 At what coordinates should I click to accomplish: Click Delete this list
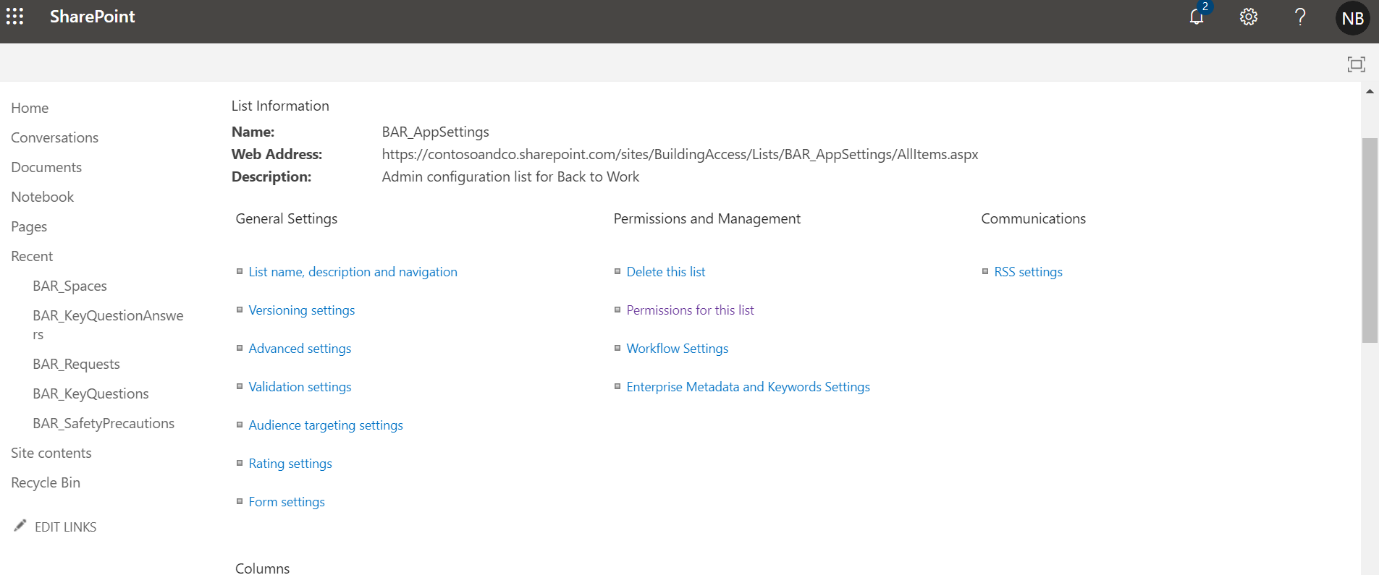click(666, 272)
